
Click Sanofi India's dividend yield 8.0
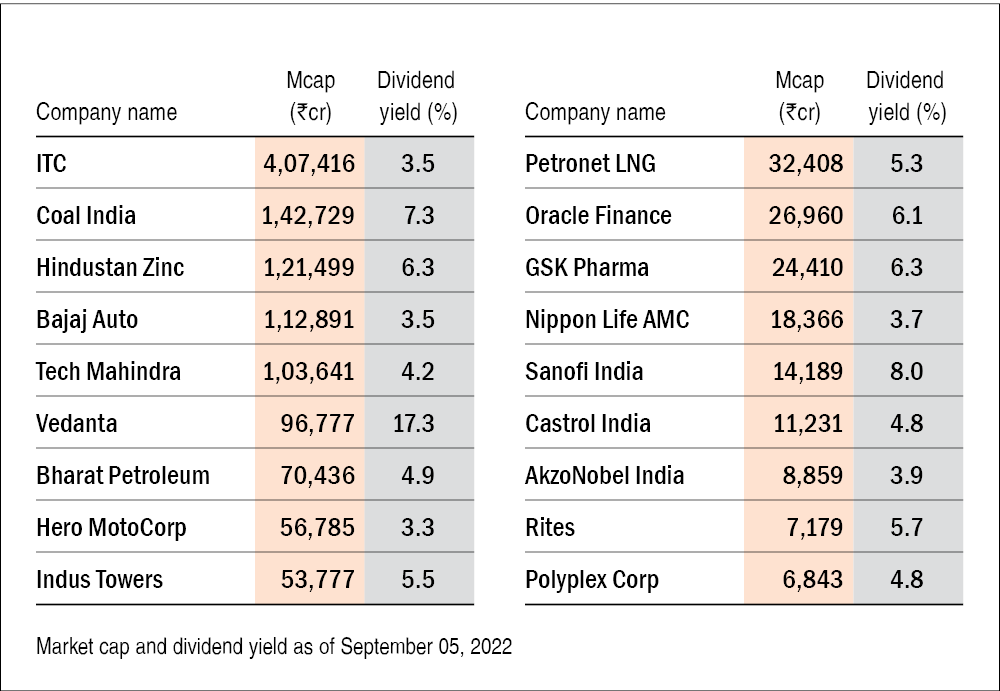coord(906,371)
